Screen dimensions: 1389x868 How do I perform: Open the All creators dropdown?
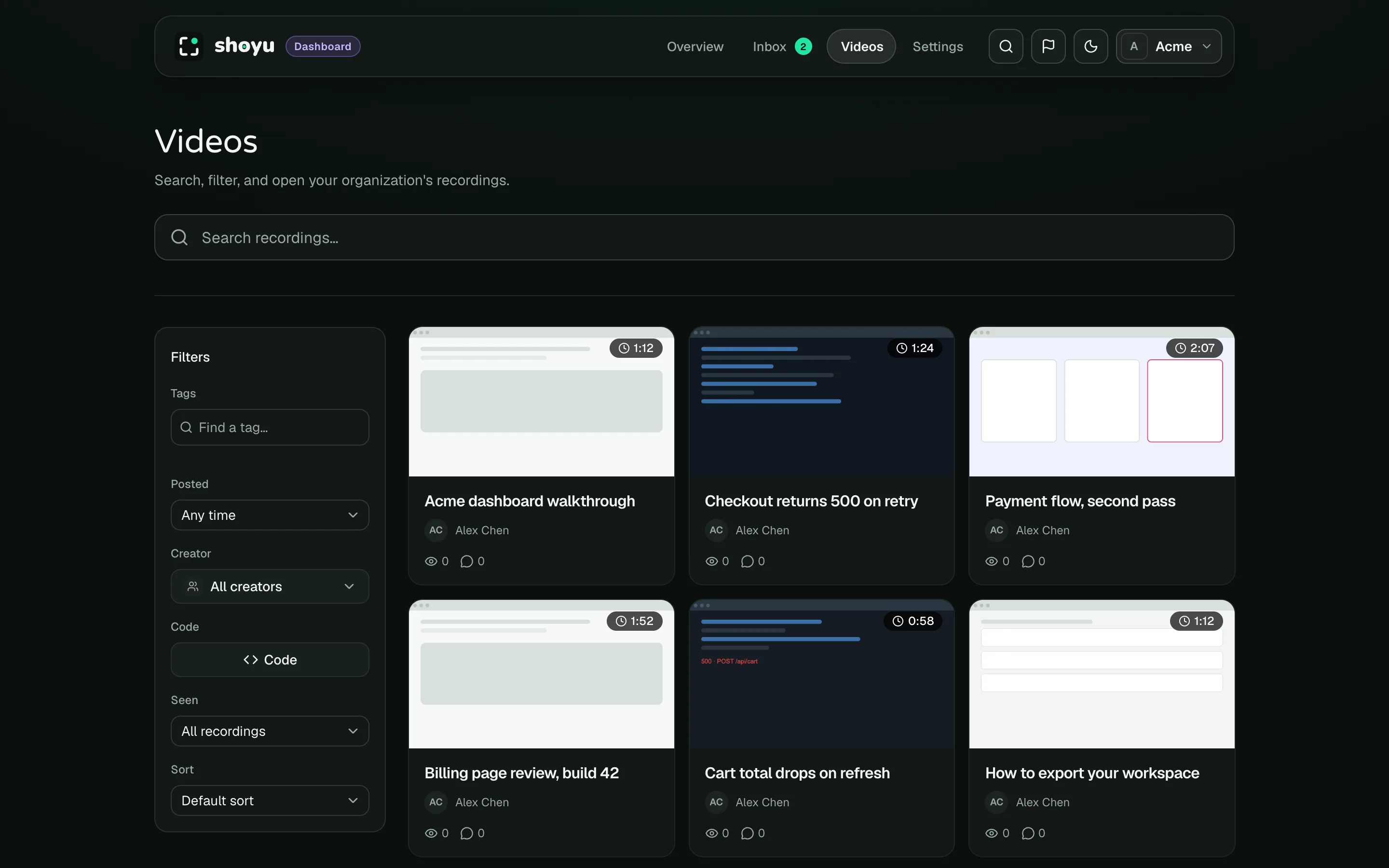tap(270, 586)
